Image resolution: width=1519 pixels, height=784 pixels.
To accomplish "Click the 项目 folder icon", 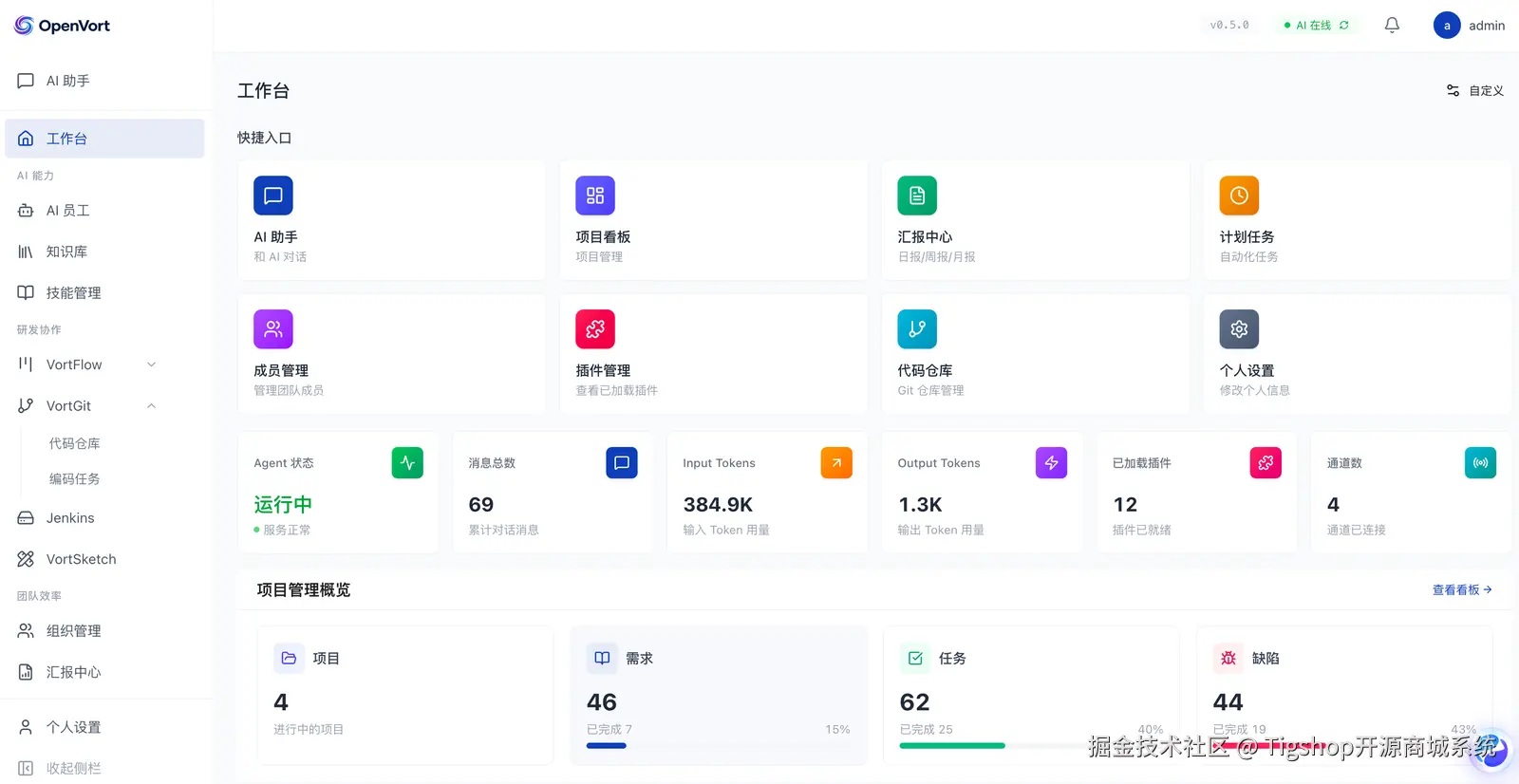I will tap(289, 658).
